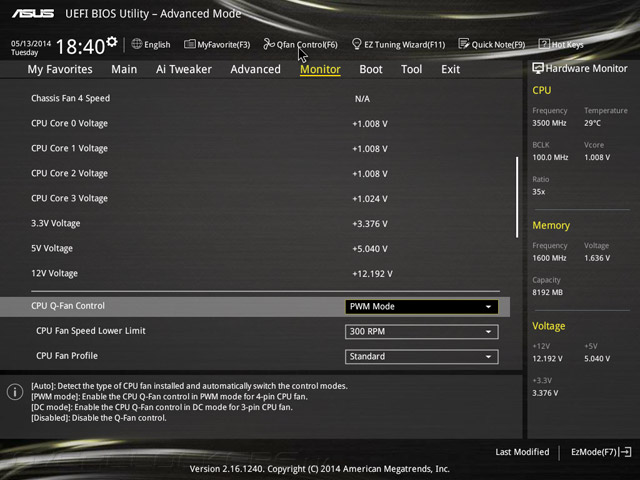
Task: Open the Exit tab
Action: [450, 69]
